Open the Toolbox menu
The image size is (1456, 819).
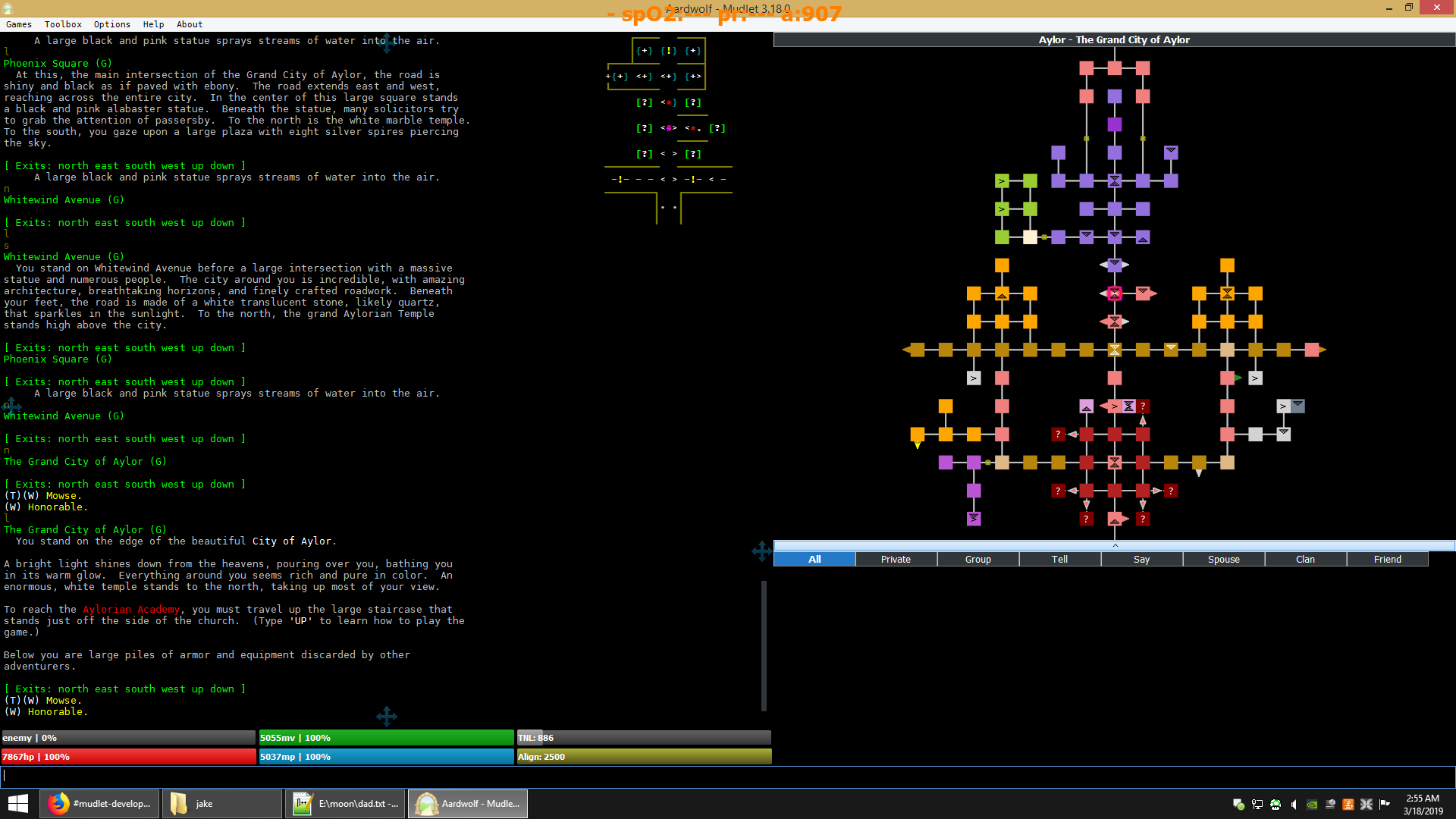tap(63, 24)
